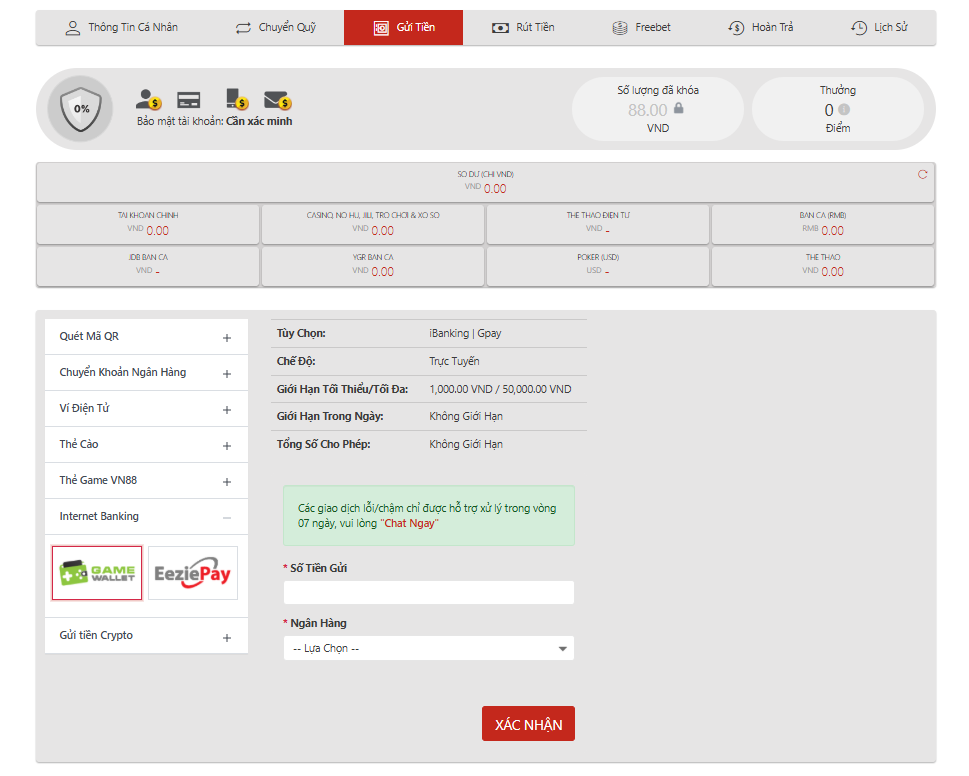
Task: Click the email verification icon
Action: [x=277, y=100]
